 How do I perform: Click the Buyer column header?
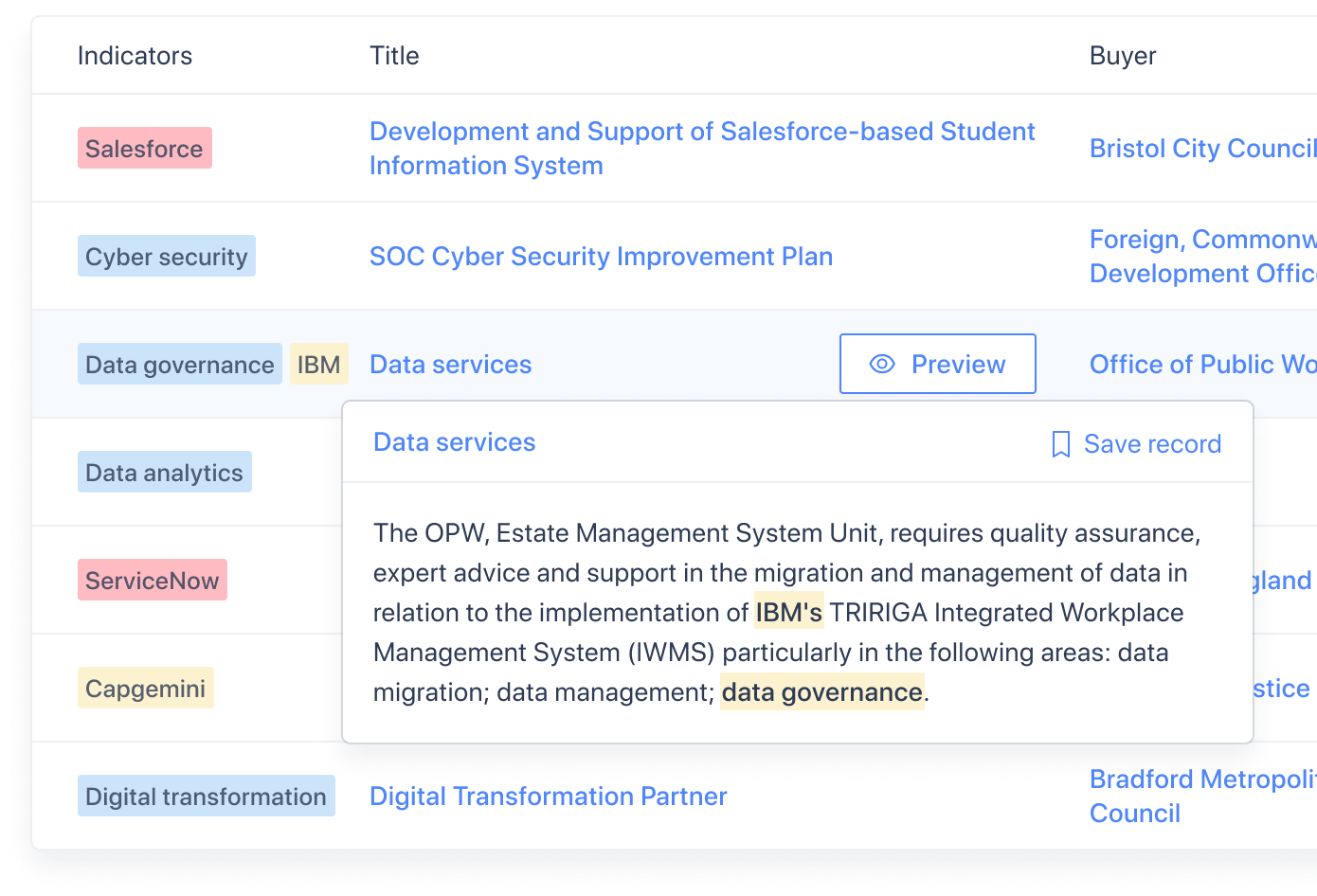(x=1123, y=56)
